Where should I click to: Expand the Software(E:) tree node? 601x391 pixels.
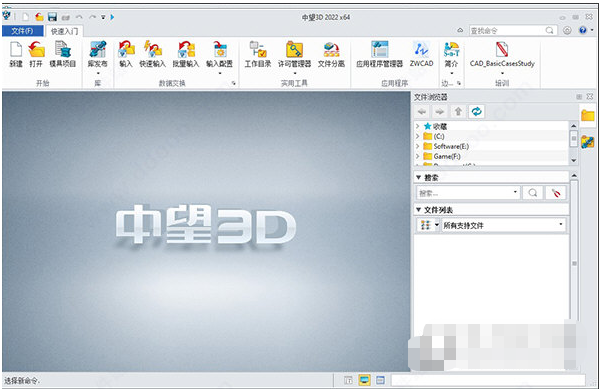[x=418, y=146]
